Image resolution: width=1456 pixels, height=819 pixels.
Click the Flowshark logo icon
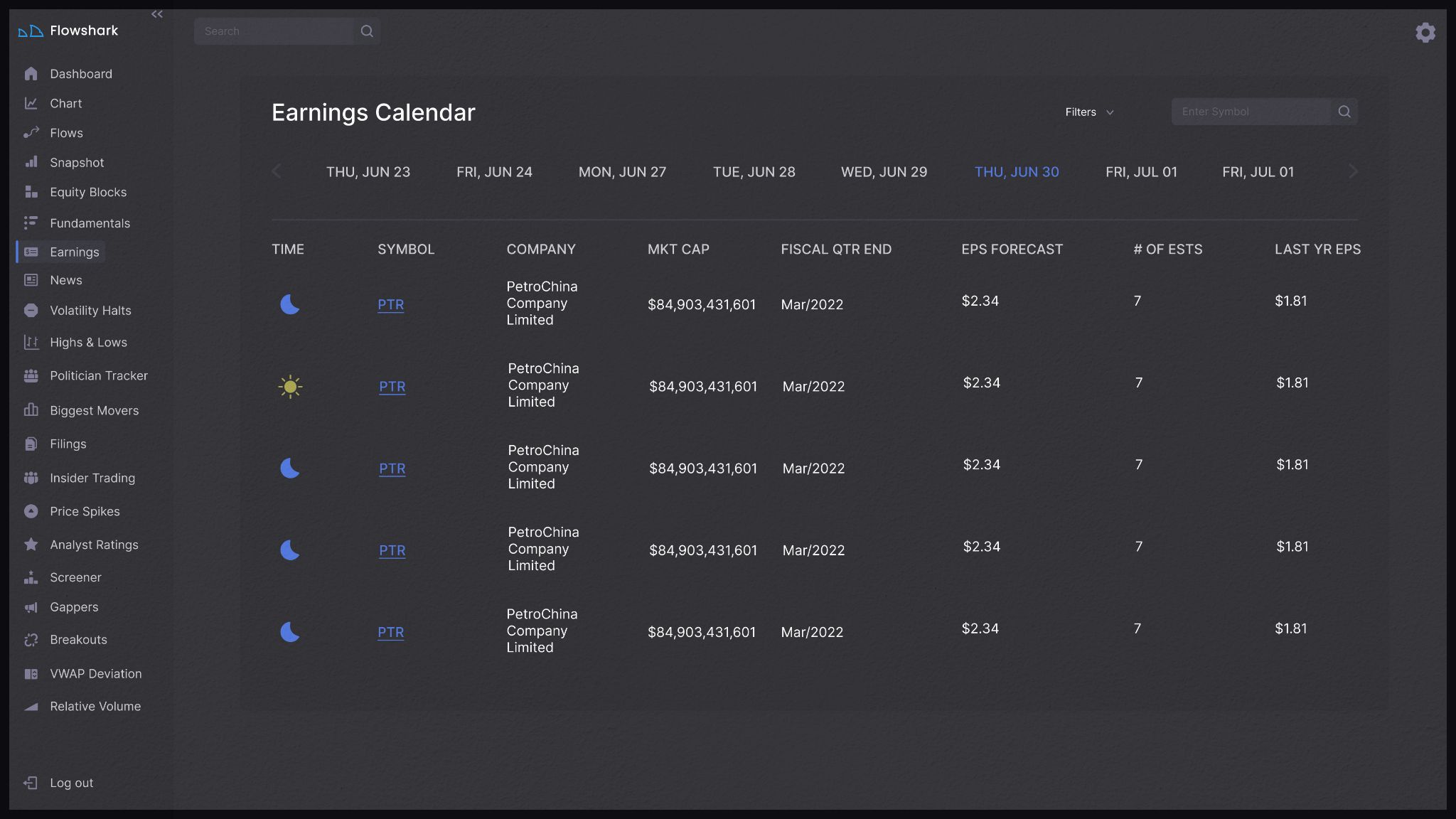31,31
